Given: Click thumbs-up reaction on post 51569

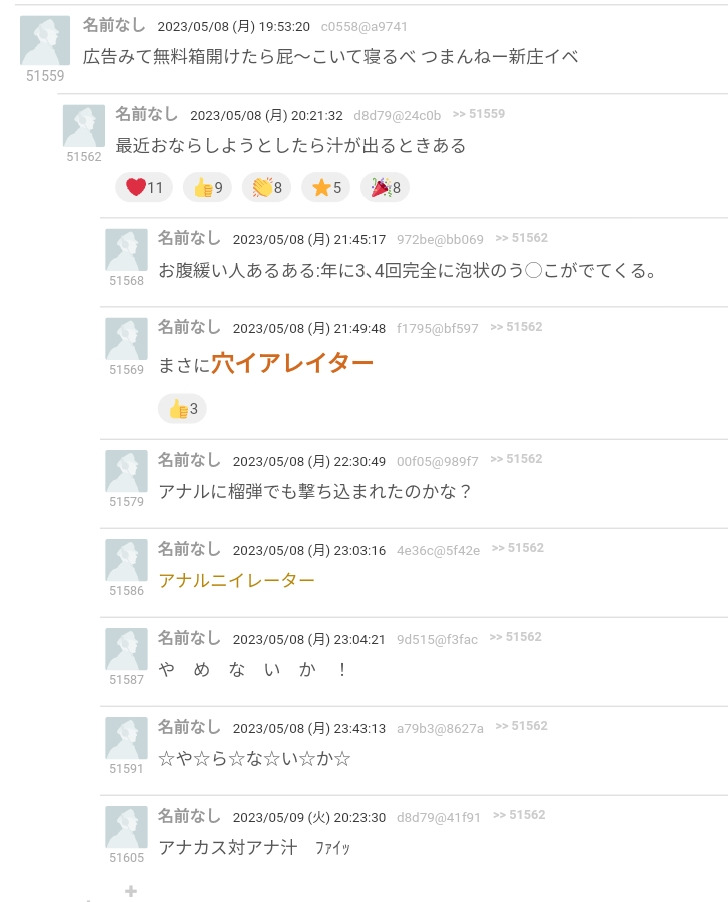Looking at the screenshot, I should (x=182, y=409).
